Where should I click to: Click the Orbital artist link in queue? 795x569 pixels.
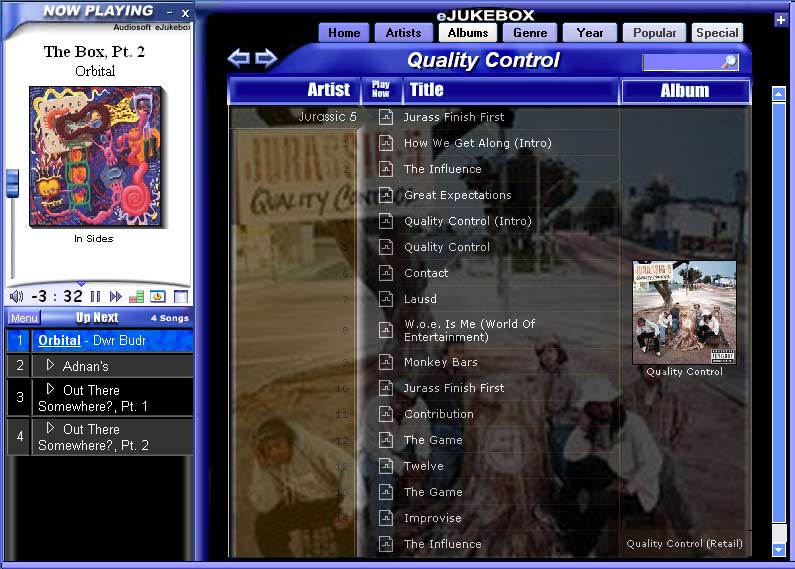tap(59, 341)
